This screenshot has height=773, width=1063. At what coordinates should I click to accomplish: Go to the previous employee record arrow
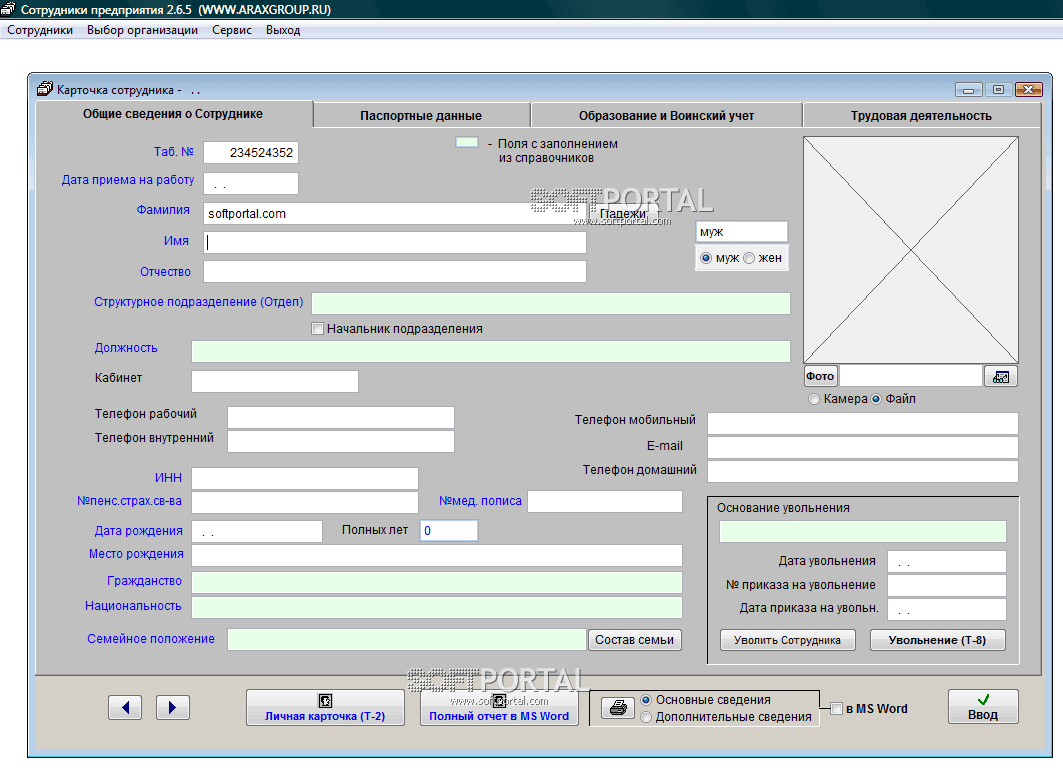pos(125,707)
